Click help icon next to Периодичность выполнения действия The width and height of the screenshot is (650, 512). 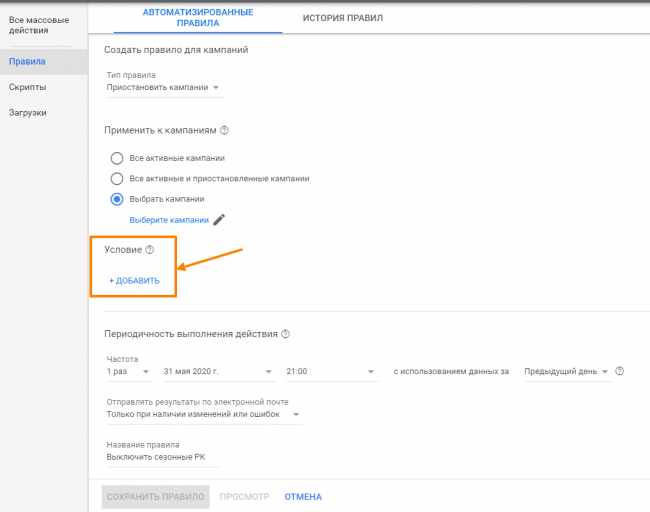286,334
